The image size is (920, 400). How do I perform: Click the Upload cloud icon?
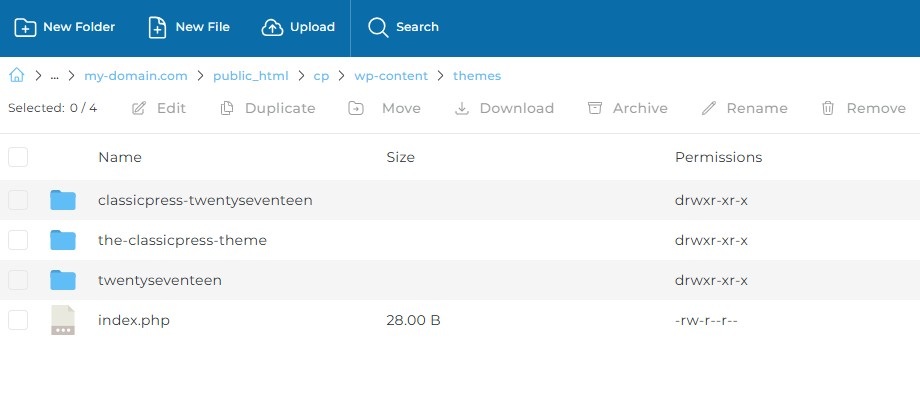point(272,27)
